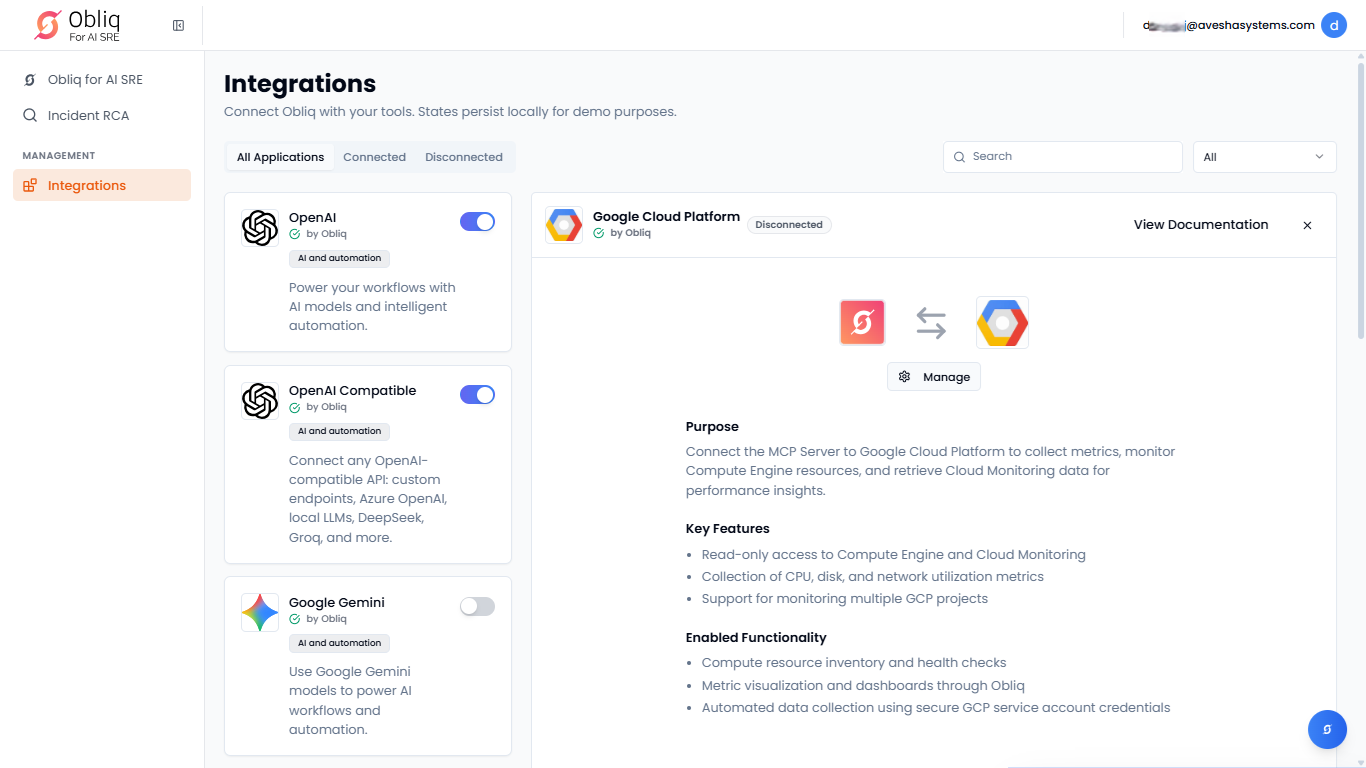Viewport: 1366px width, 768px height.
Task: Click the Manage button
Action: coord(934,377)
